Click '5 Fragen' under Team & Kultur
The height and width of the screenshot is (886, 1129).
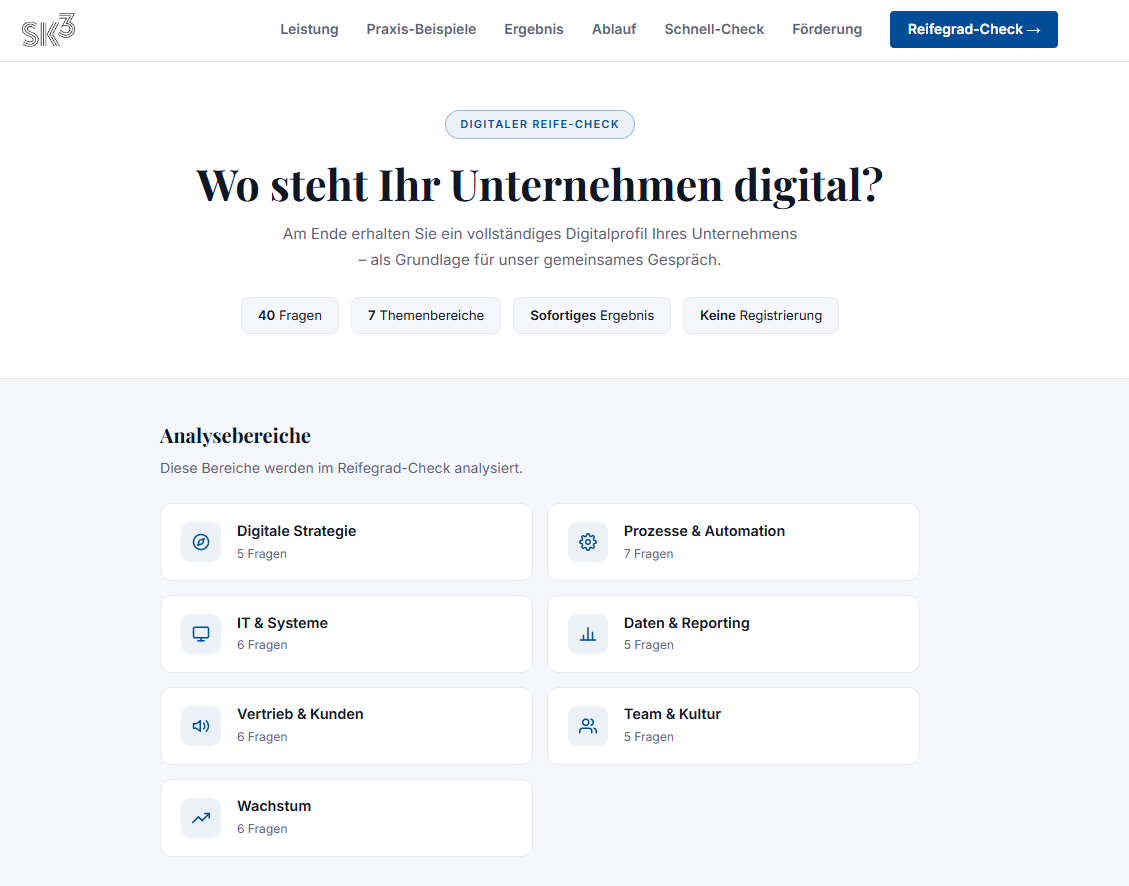click(x=649, y=737)
